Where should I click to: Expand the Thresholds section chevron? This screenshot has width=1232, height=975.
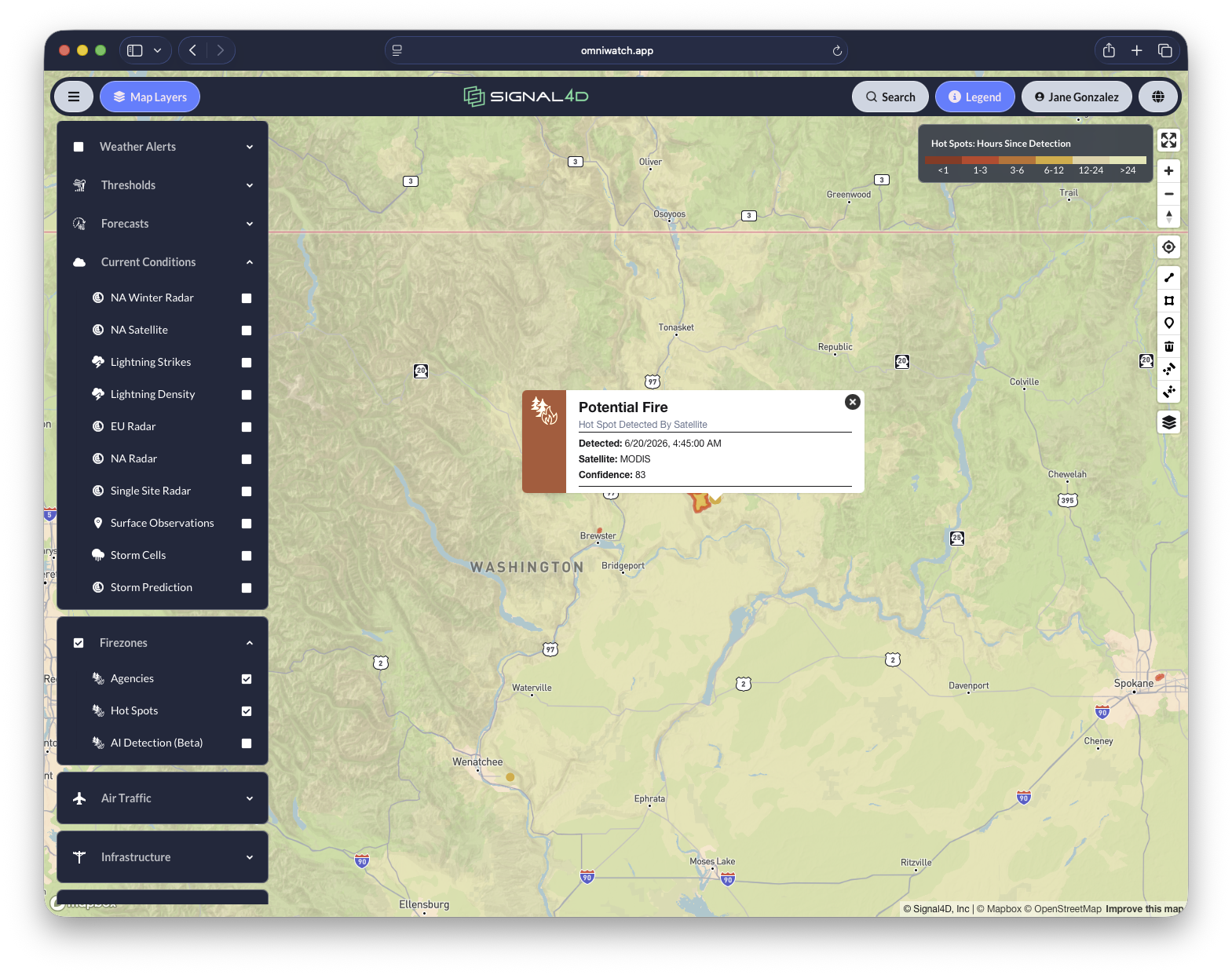coord(250,185)
